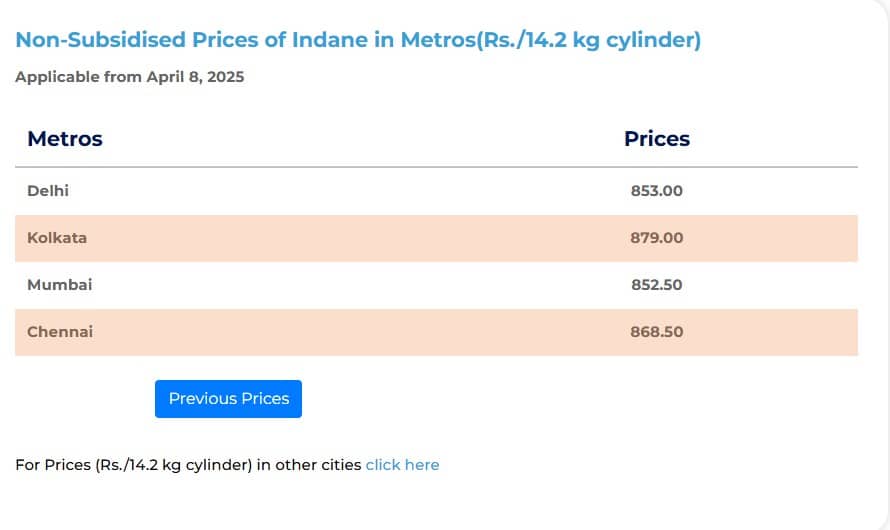Image resolution: width=890 pixels, height=530 pixels.
Task: Select the Kolkata city name cell
Action: [57, 238]
